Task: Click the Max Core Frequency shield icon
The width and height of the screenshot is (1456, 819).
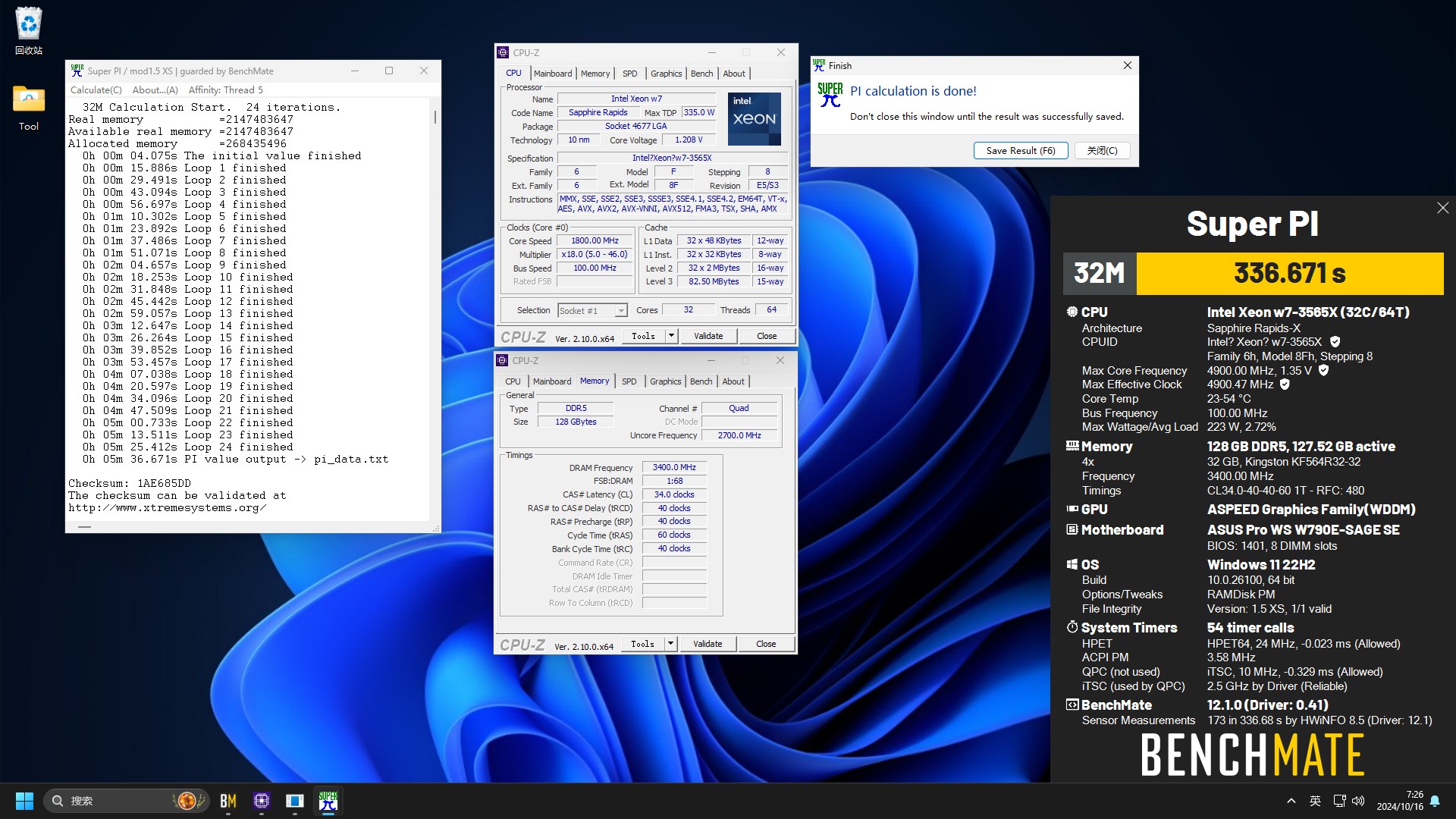Action: coord(1323,370)
